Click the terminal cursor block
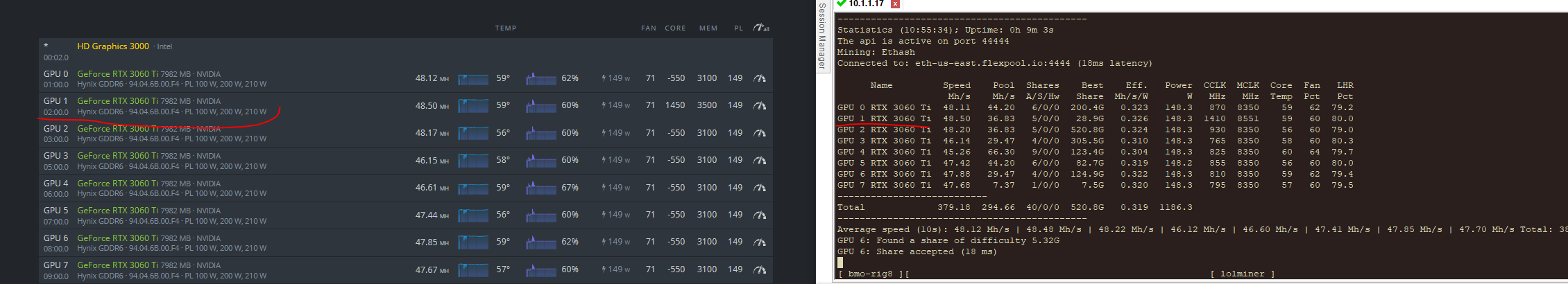The height and width of the screenshot is (284, 1568). click(x=840, y=263)
